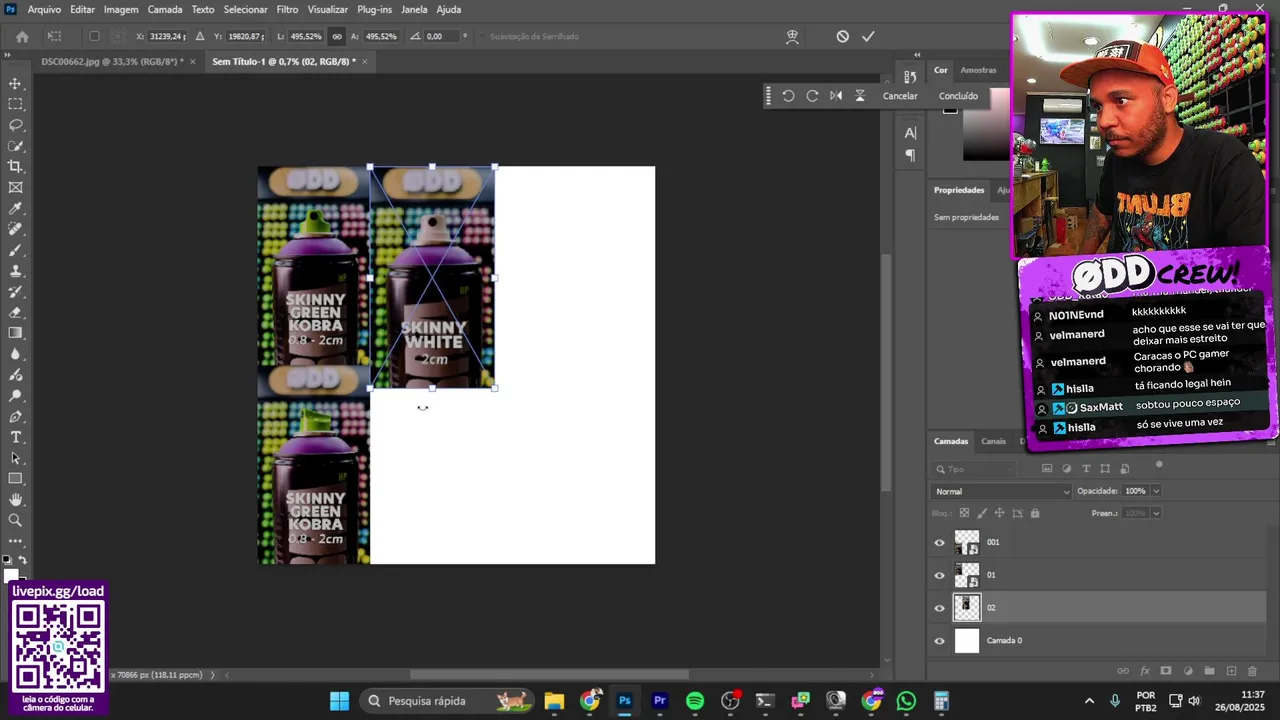Select the Rectangular Marquee tool

pos(15,104)
